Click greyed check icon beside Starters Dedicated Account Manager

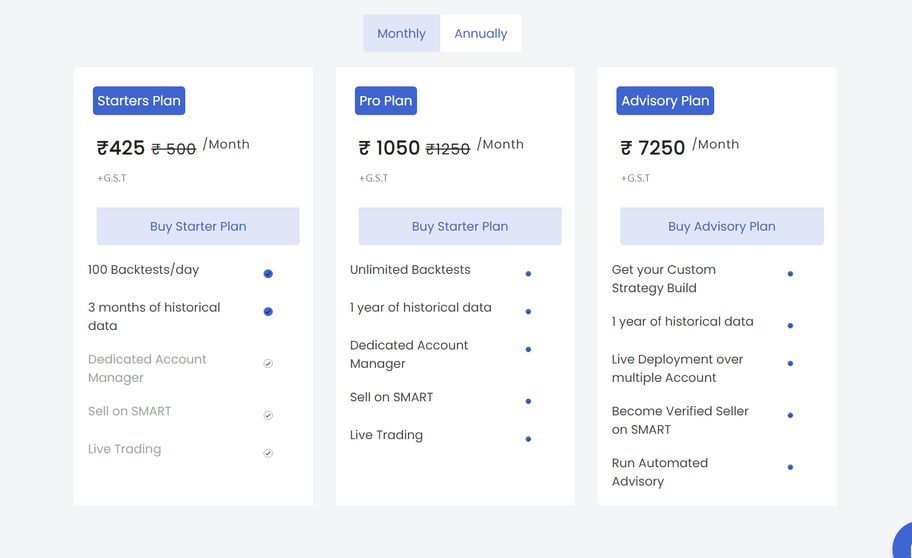point(268,364)
